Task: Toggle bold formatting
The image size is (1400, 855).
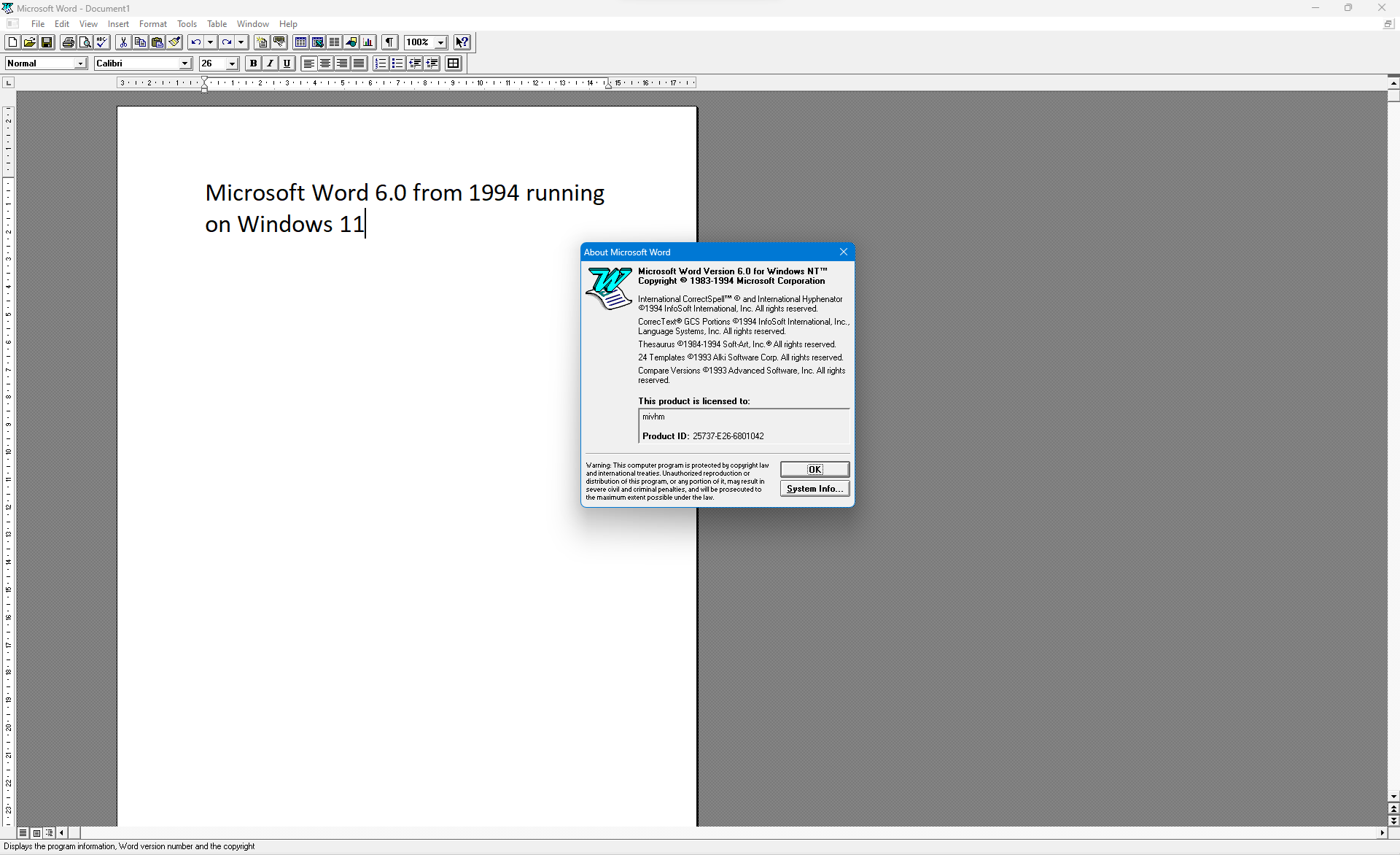Action: click(253, 63)
